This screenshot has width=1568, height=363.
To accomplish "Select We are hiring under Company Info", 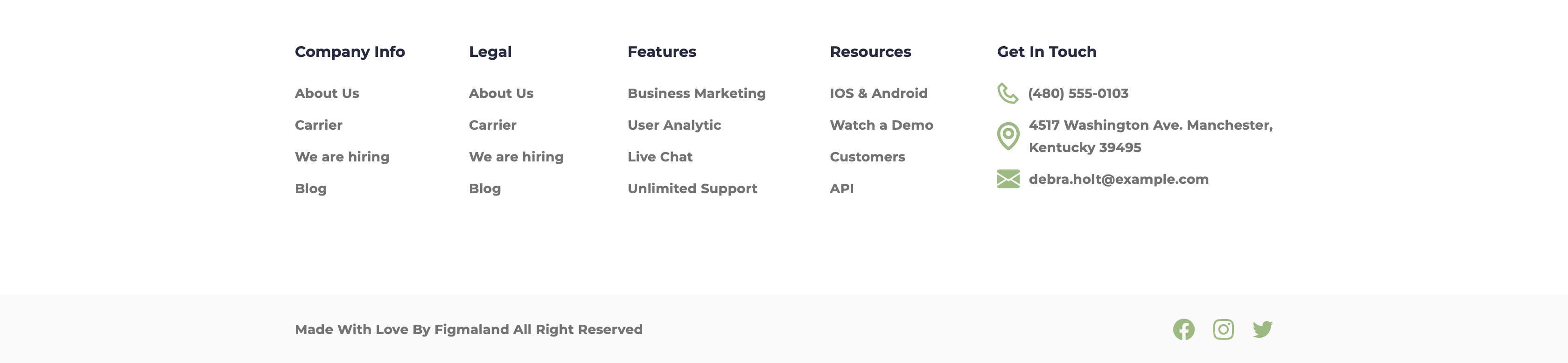I will click(342, 156).
